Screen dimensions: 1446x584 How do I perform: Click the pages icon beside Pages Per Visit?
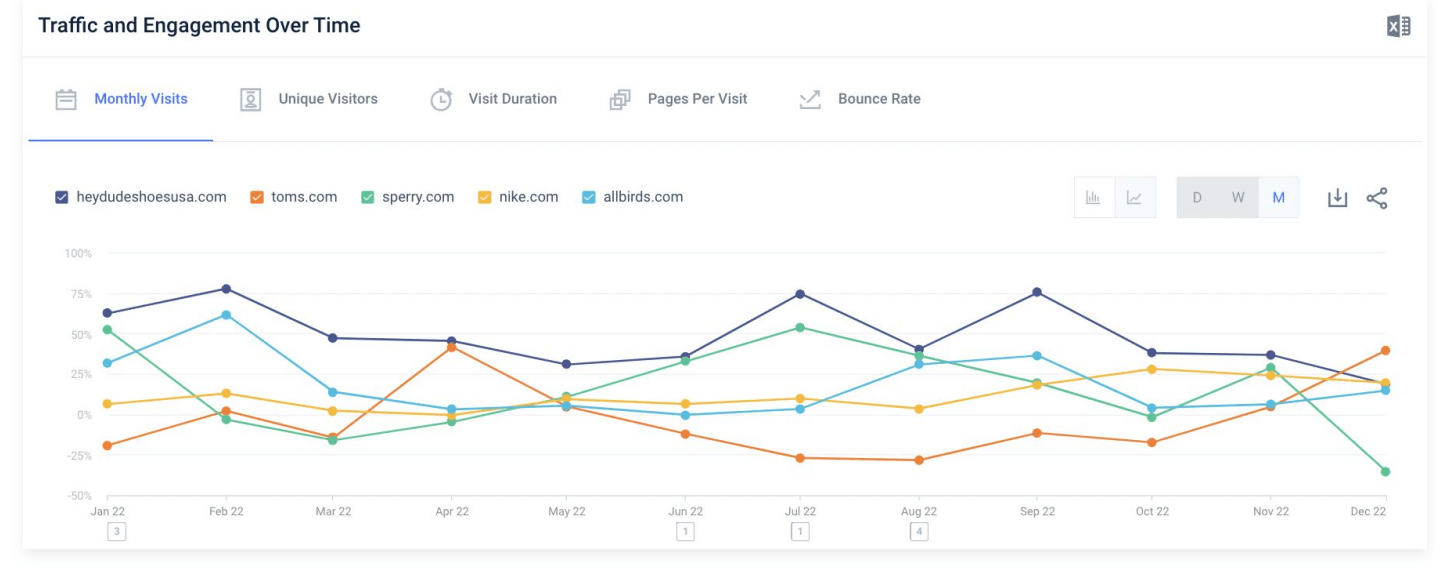pyautogui.click(x=620, y=98)
